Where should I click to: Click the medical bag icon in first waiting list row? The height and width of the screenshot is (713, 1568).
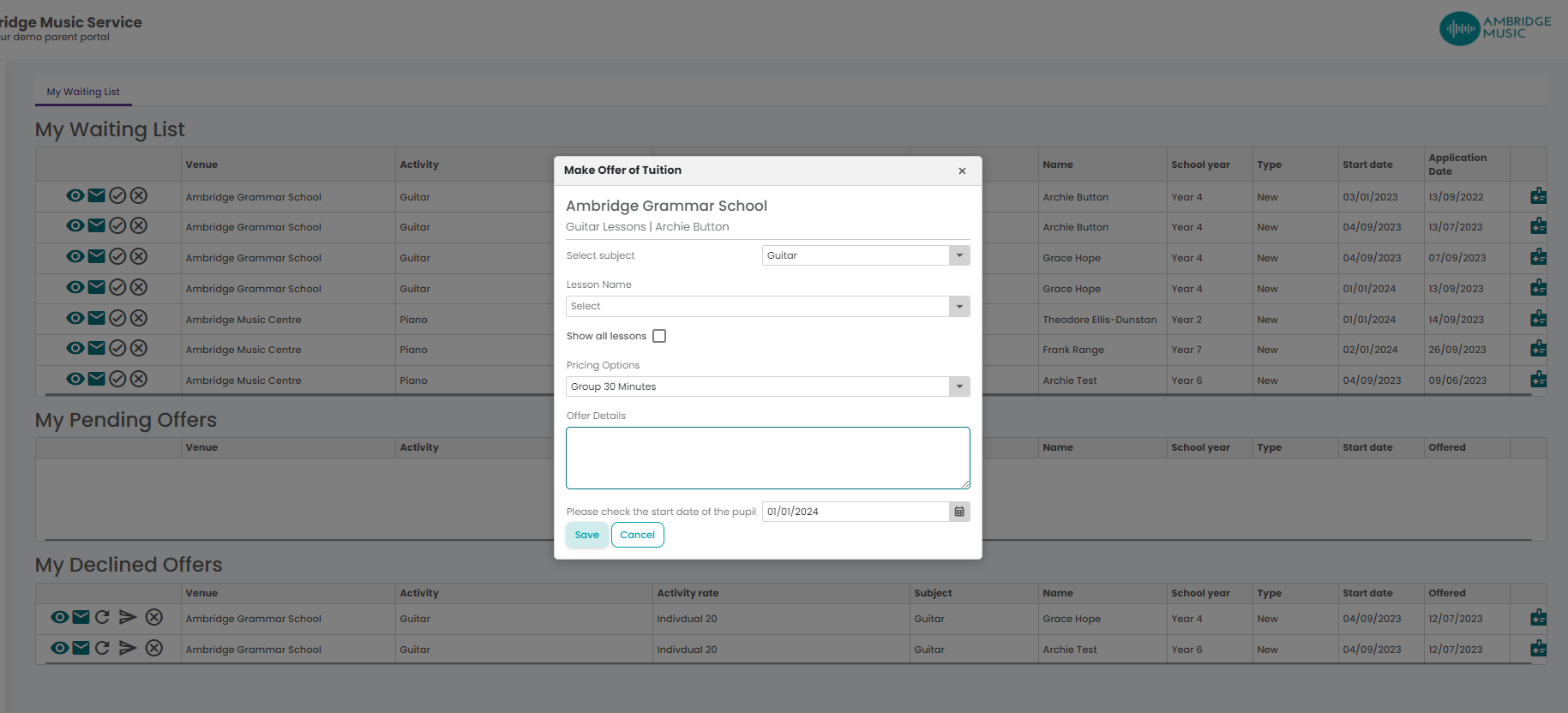coord(1538,196)
